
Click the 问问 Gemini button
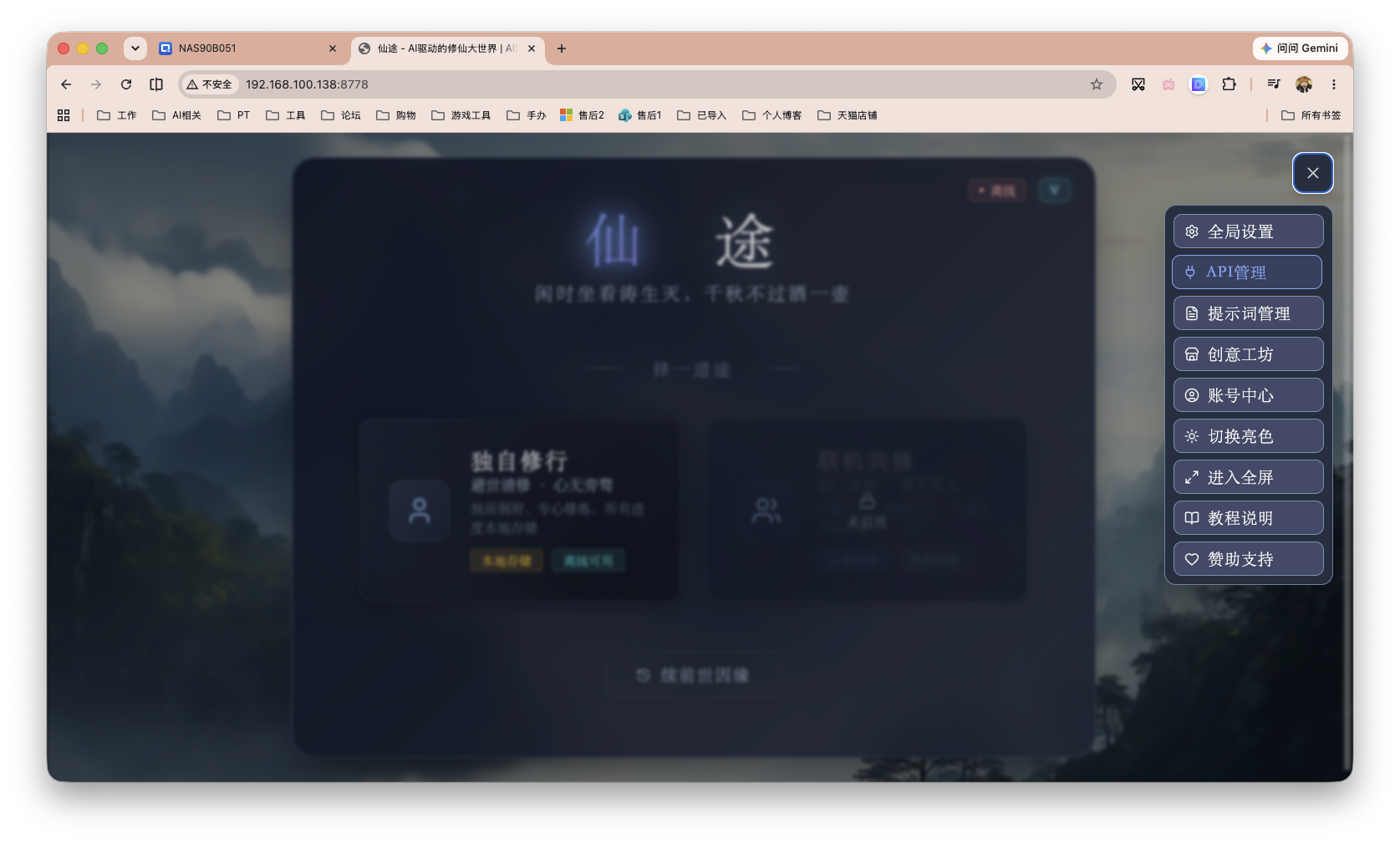tap(1300, 48)
